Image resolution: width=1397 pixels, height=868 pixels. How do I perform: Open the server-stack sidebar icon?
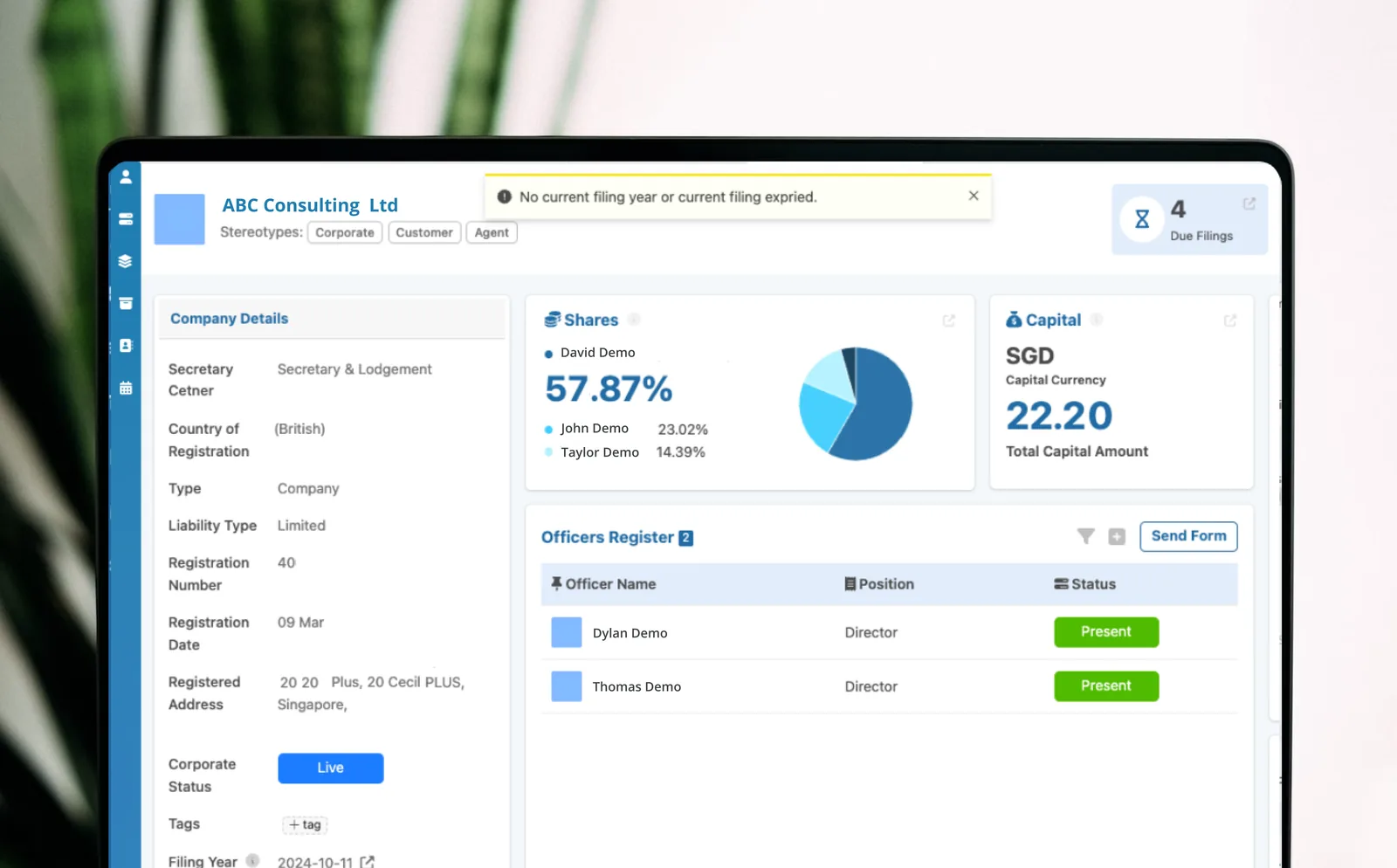pyautogui.click(x=126, y=219)
